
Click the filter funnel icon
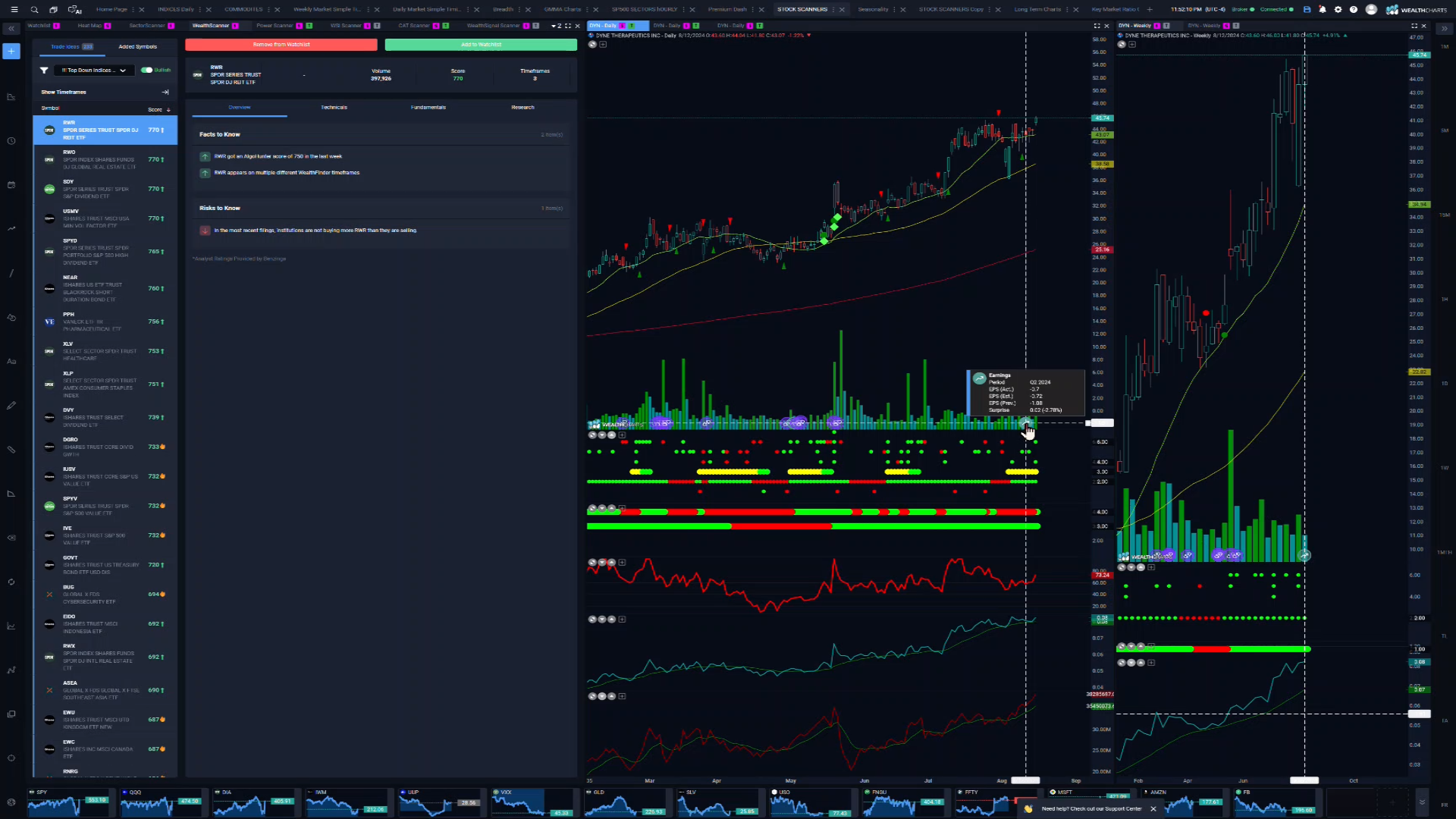(x=44, y=71)
